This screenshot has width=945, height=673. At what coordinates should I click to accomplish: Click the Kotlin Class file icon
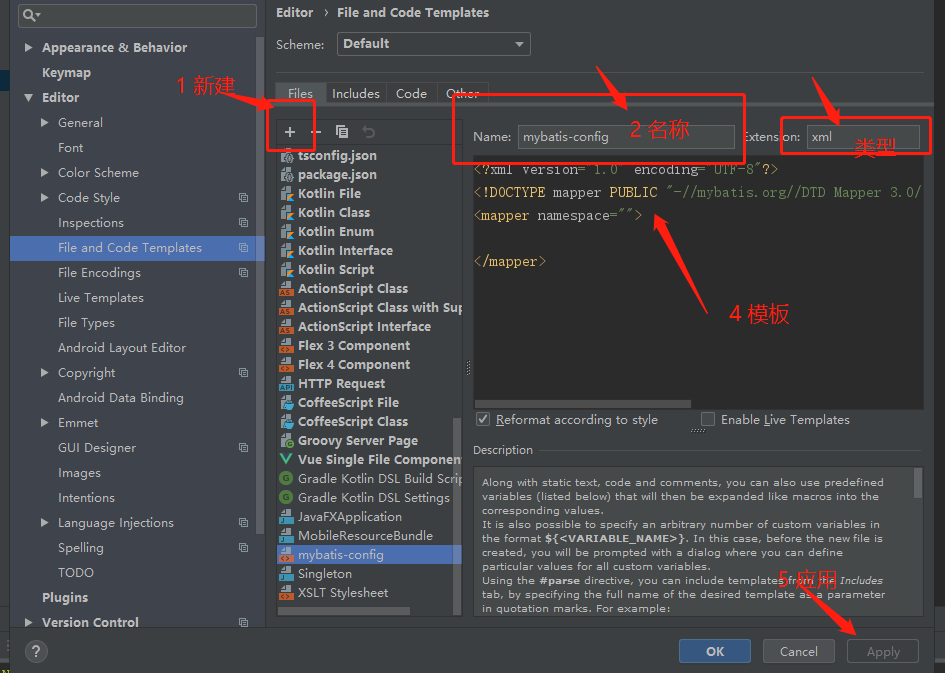[x=286, y=213]
